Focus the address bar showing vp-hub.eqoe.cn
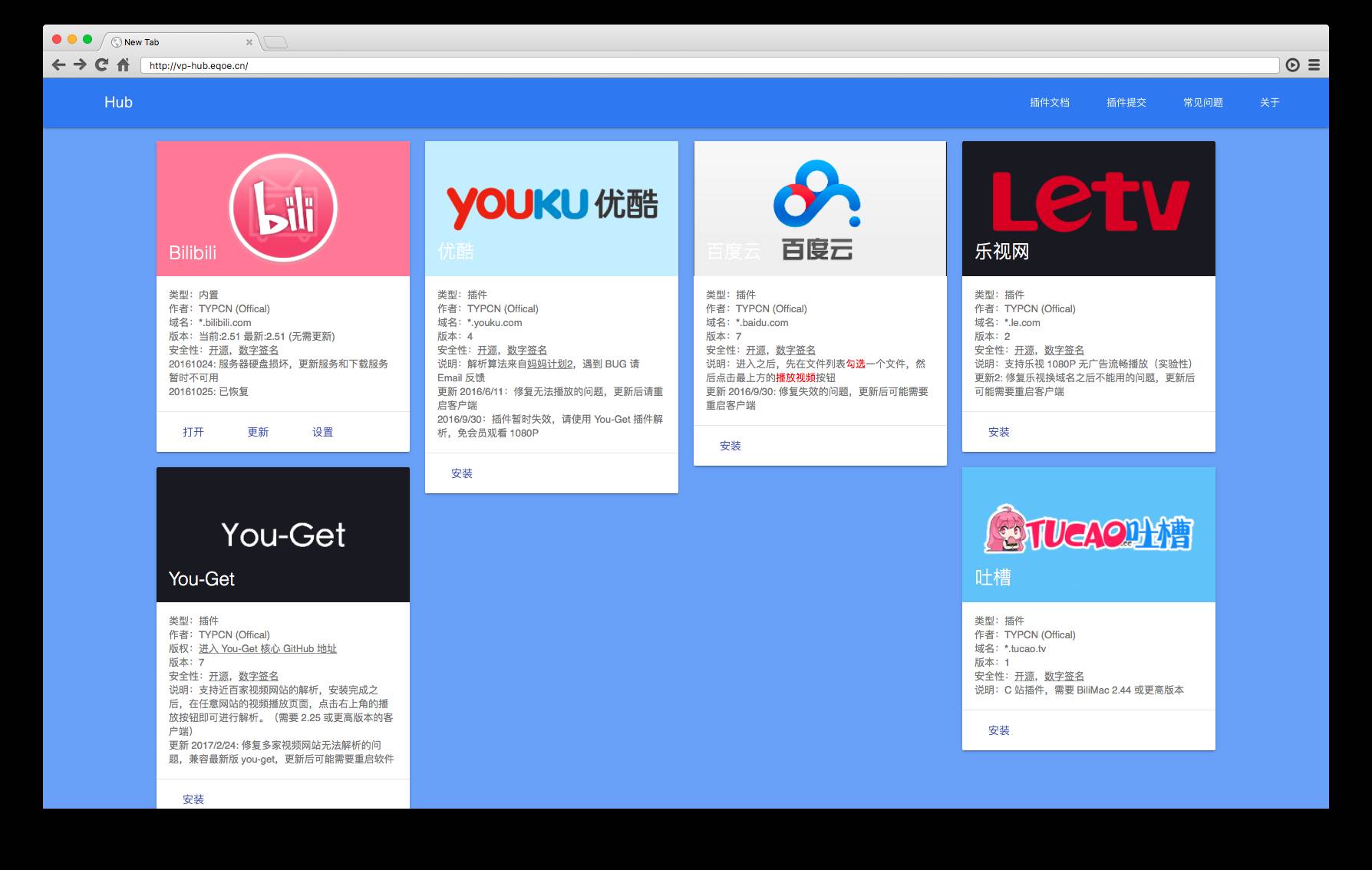 (x=709, y=66)
